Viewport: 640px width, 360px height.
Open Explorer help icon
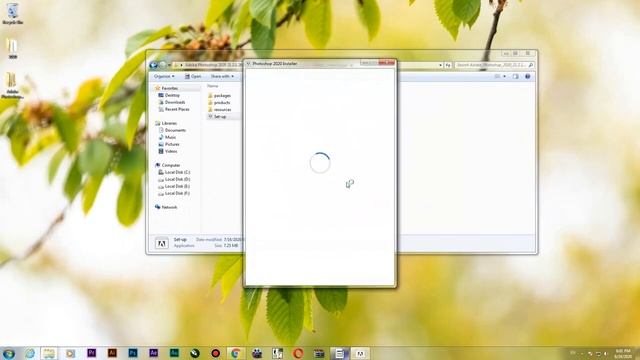point(527,76)
